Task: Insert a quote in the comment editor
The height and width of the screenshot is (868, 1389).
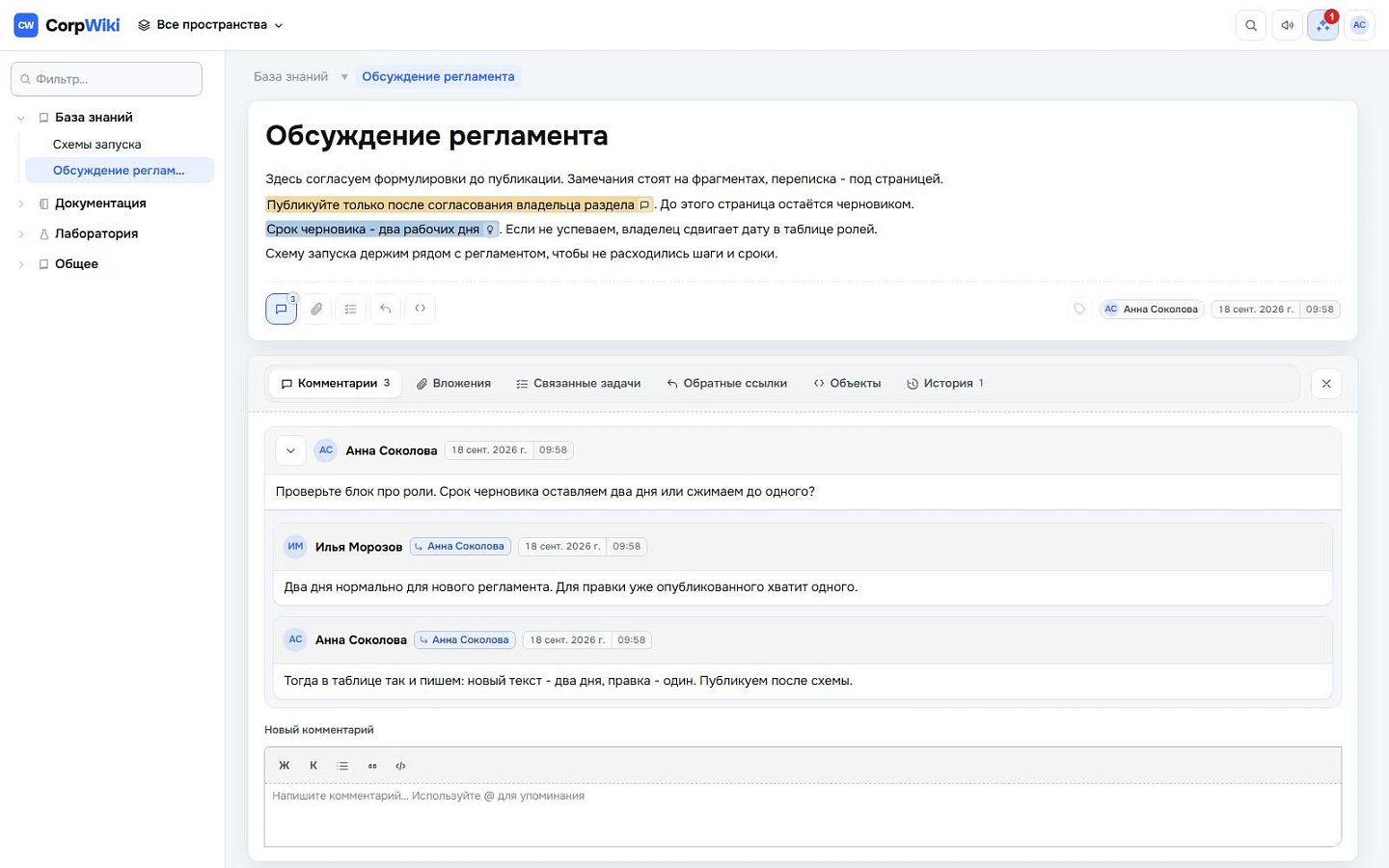Action: (x=372, y=766)
